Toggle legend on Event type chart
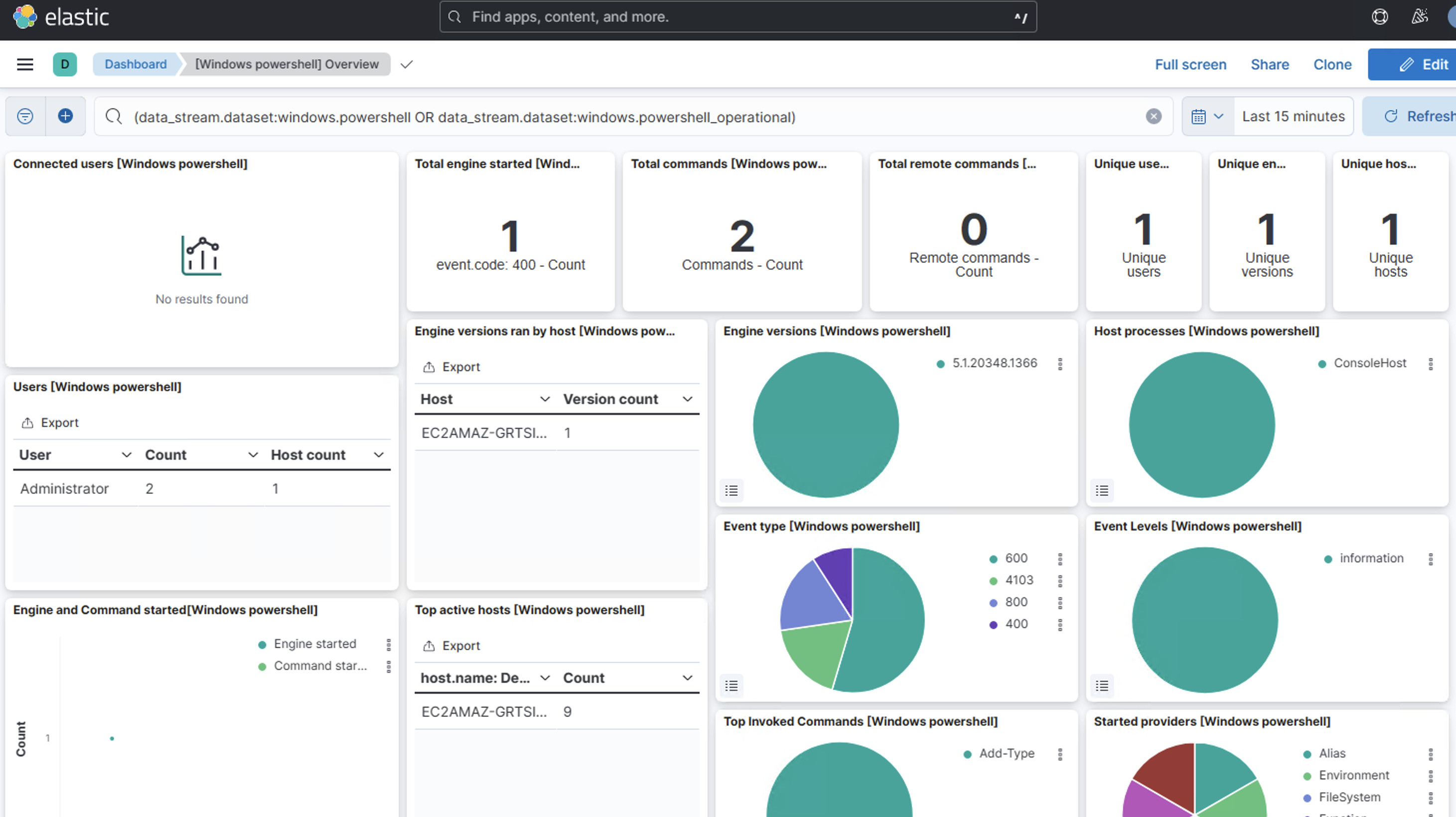1456x817 pixels. click(731, 686)
